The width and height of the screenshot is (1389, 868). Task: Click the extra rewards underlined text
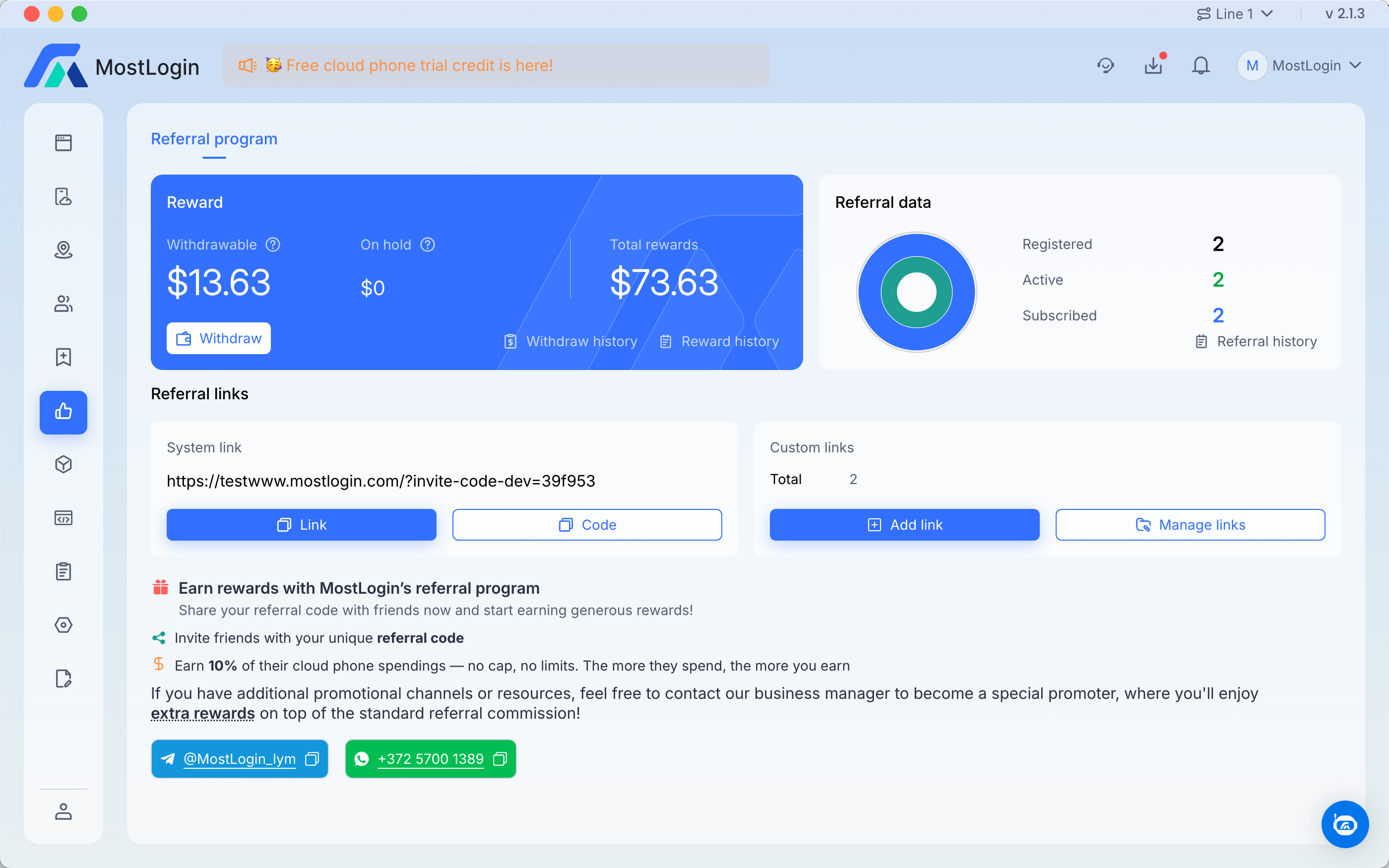point(202,714)
